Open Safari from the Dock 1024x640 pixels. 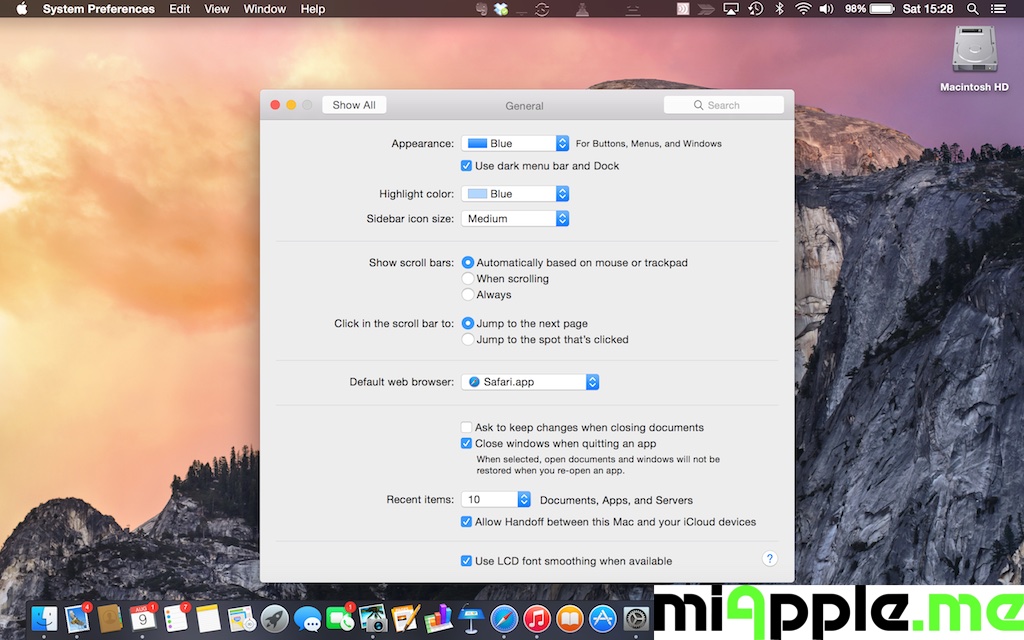tap(505, 619)
